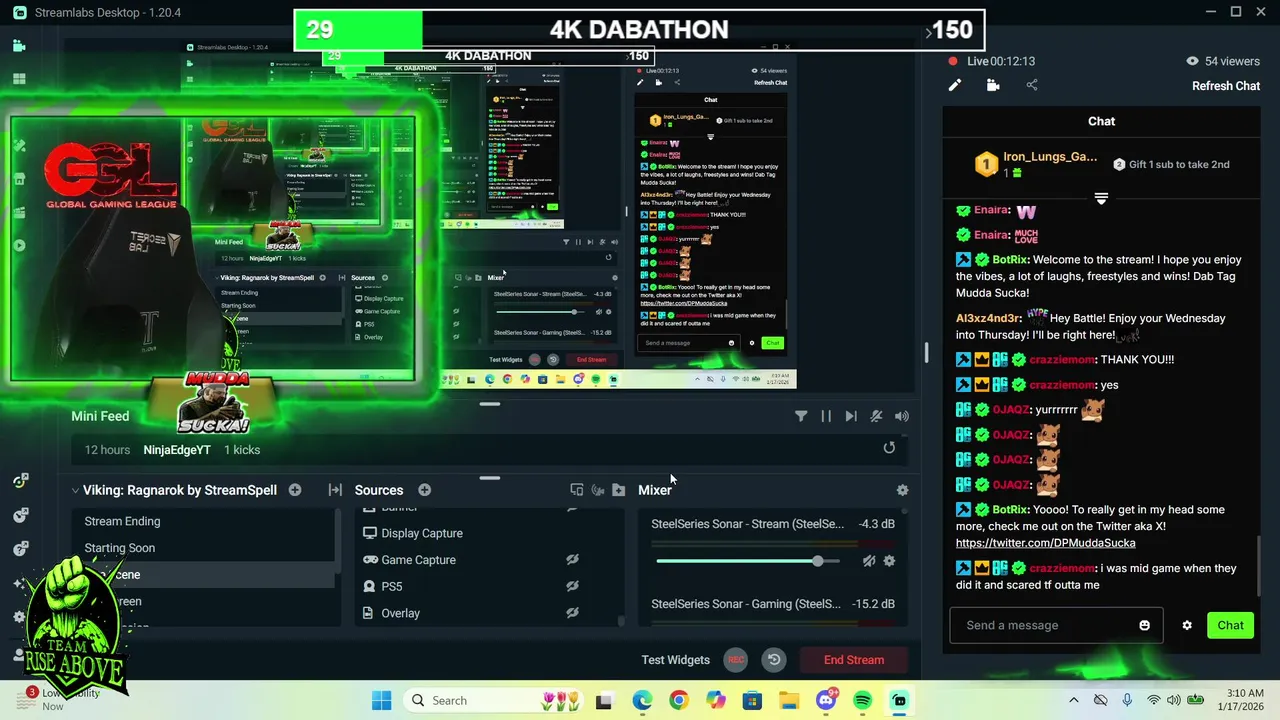The height and width of the screenshot is (720, 1280).
Task: Click the sources list scrollbar
Action: pyautogui.click(x=622, y=622)
